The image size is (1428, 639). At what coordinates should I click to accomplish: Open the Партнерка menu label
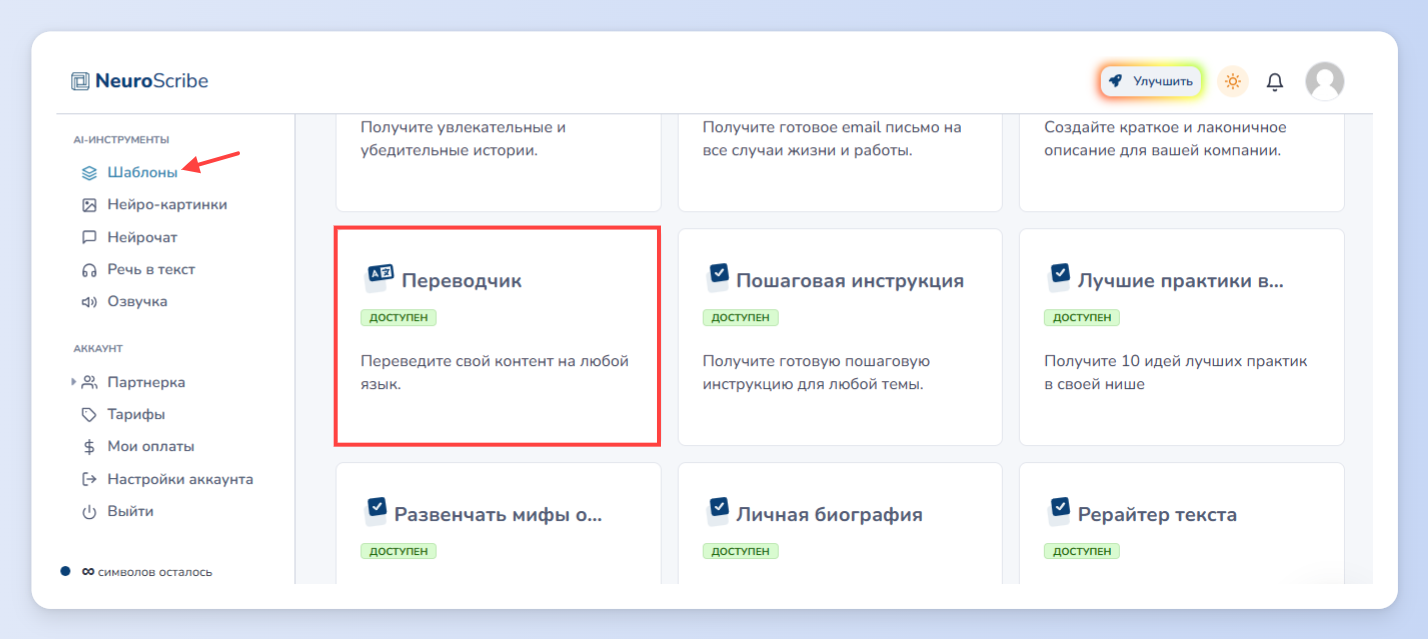(x=146, y=382)
